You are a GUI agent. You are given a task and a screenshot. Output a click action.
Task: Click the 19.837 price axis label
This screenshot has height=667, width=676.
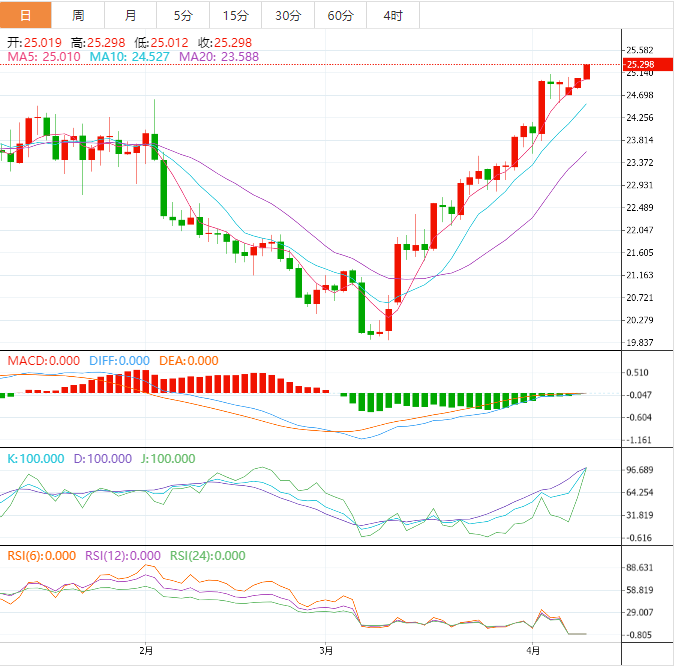click(640, 343)
